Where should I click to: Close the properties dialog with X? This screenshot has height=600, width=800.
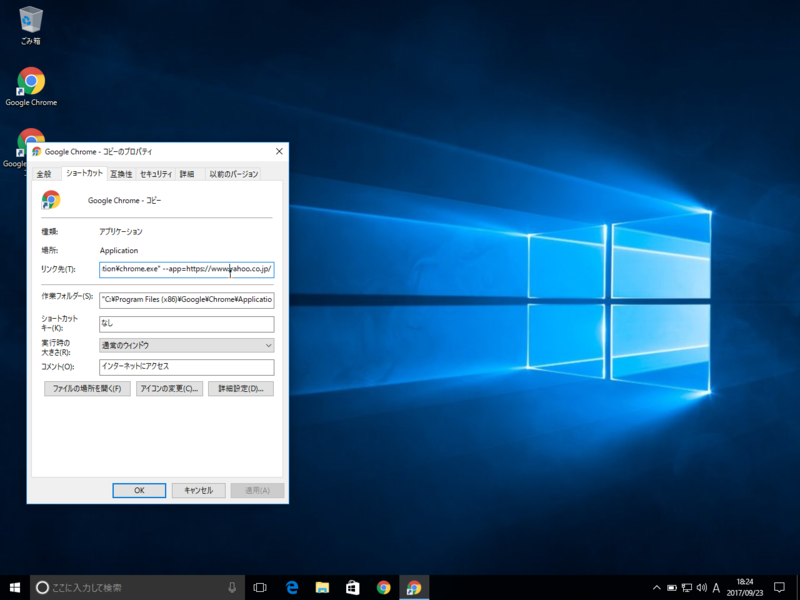(279, 152)
